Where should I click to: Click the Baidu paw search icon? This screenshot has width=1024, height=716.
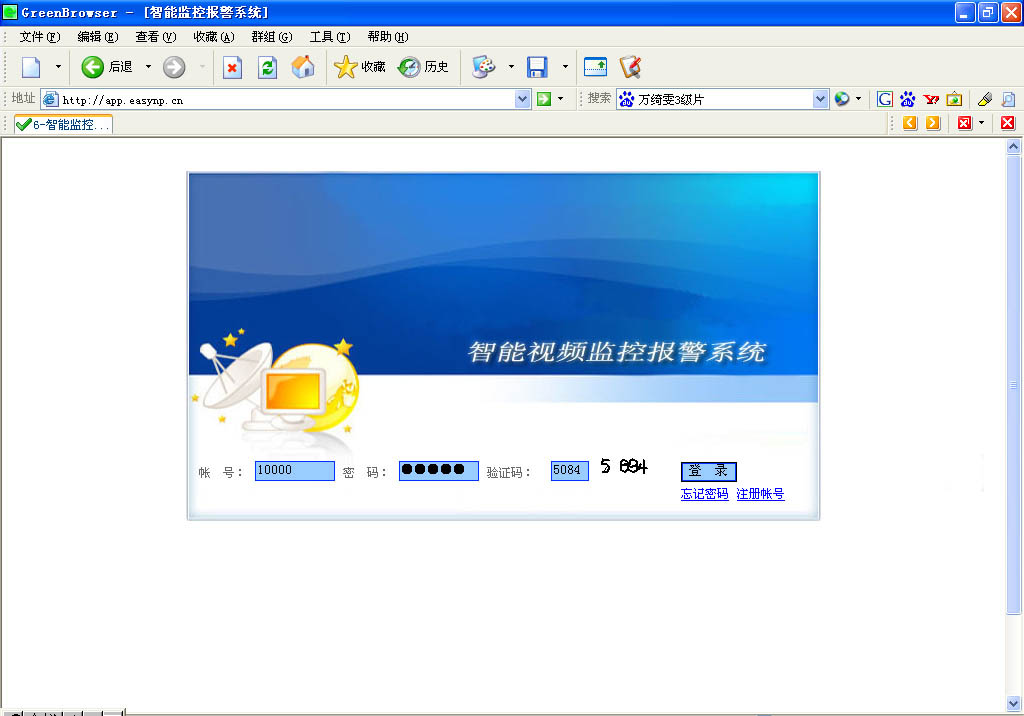point(908,99)
